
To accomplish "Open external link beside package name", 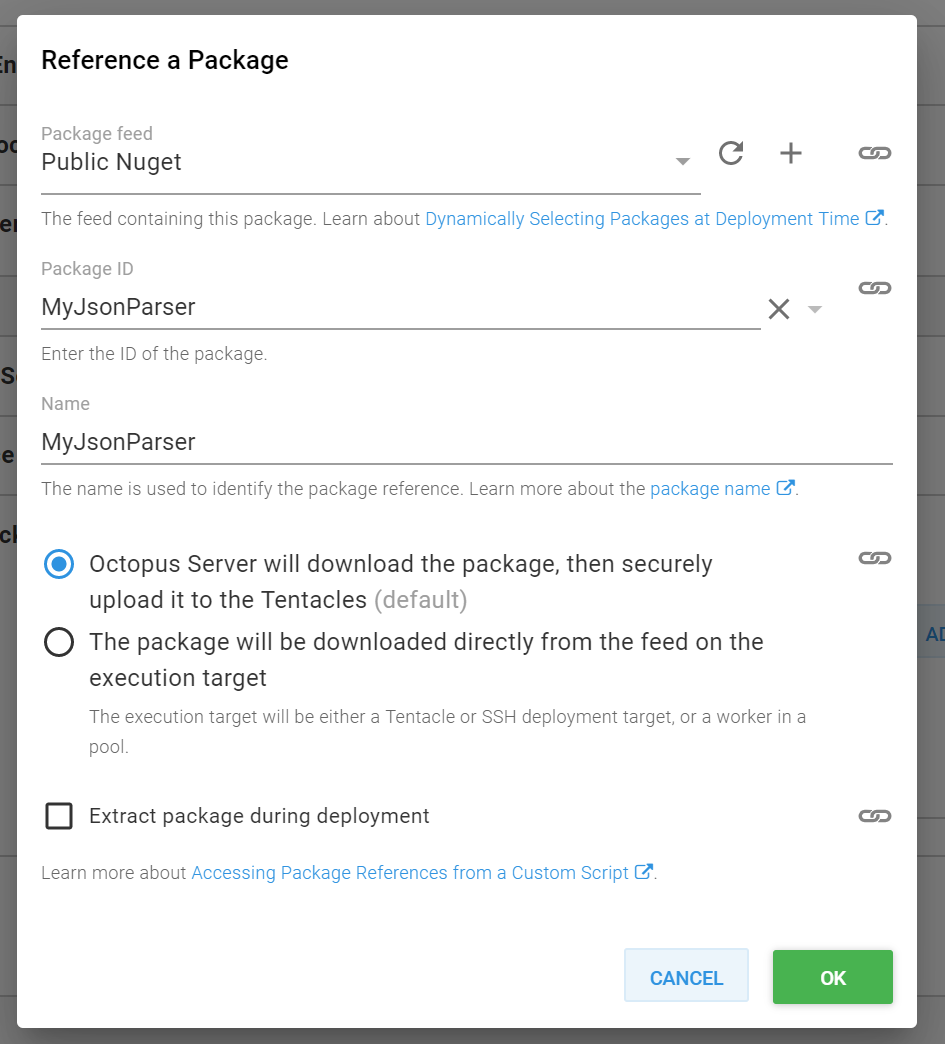I will point(786,488).
